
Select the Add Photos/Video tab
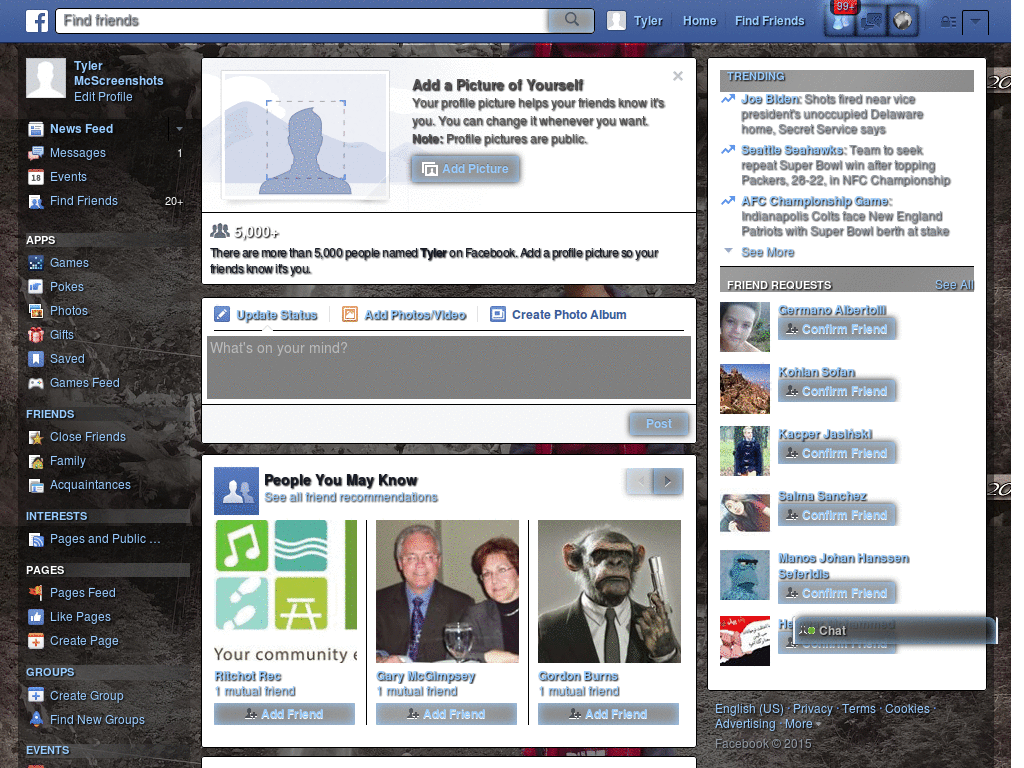(x=404, y=315)
